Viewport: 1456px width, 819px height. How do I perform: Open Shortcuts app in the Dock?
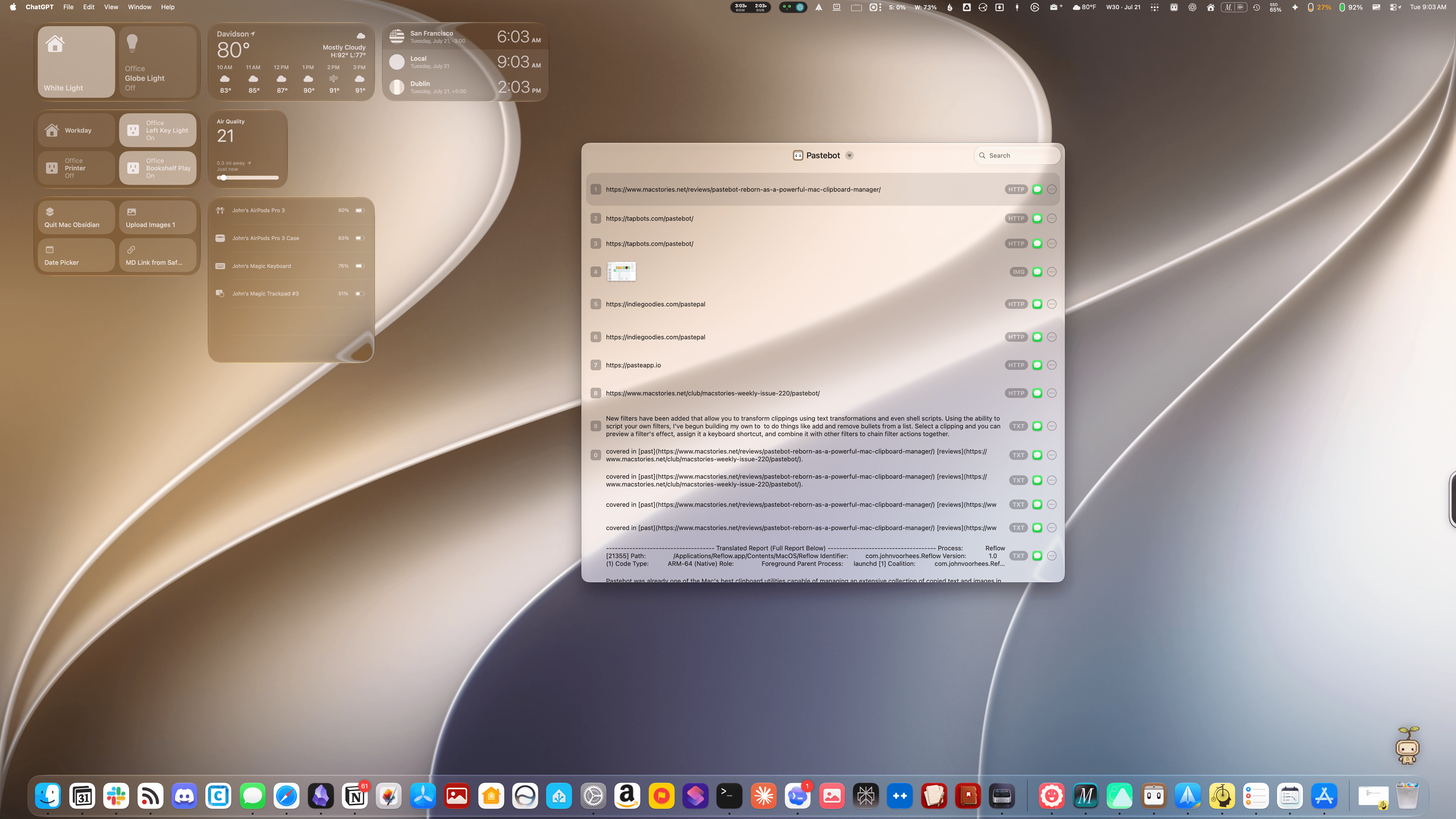tap(695, 796)
